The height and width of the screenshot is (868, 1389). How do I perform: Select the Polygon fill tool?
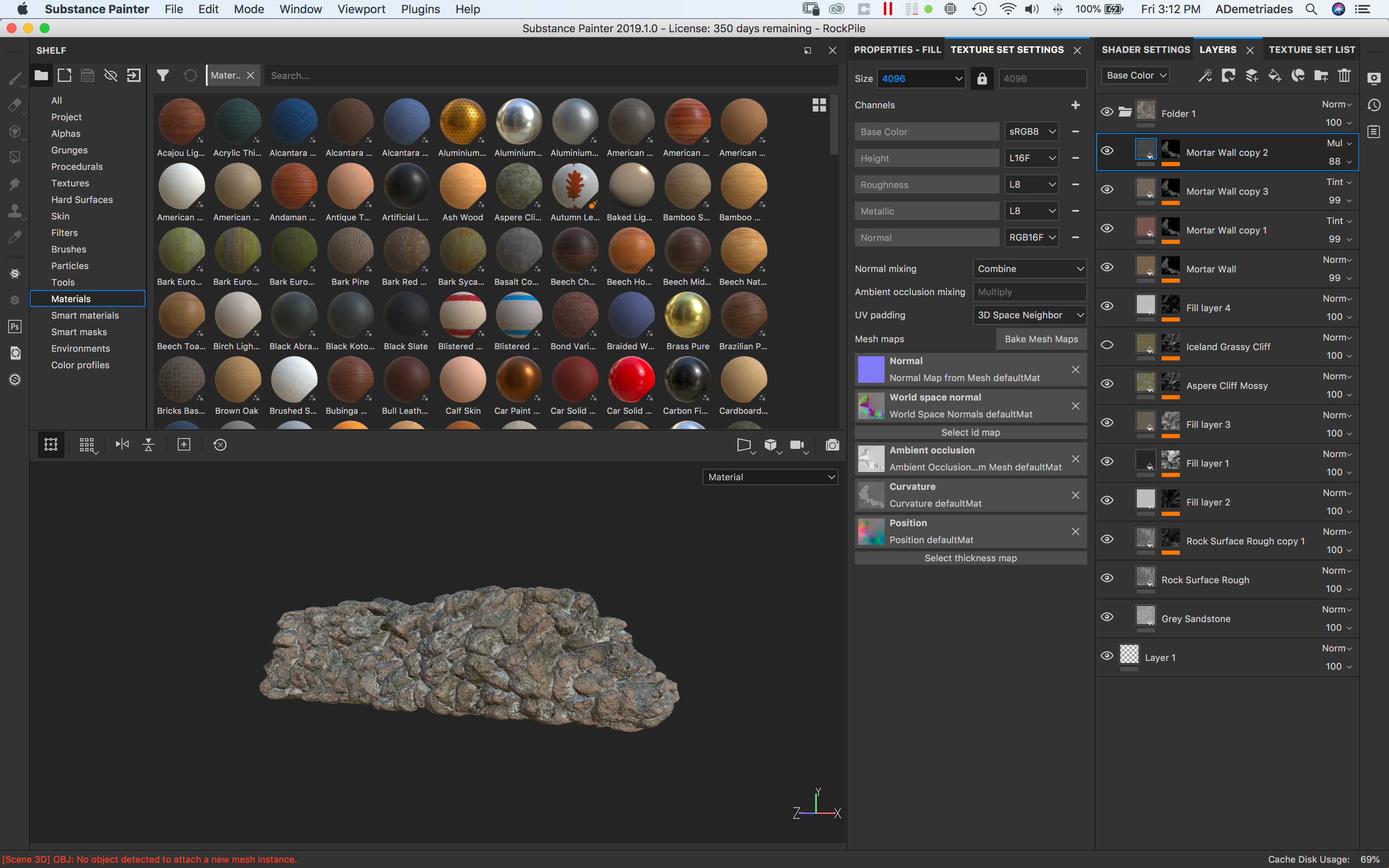click(15, 157)
